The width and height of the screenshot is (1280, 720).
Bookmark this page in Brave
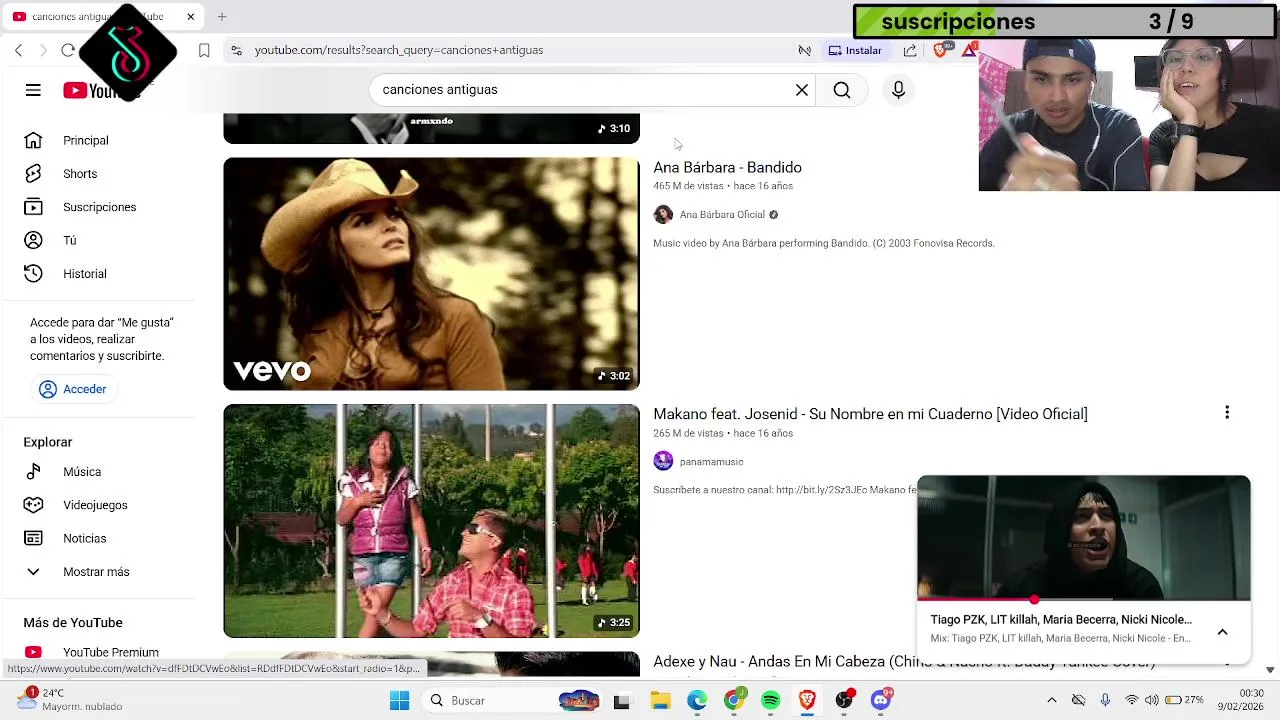pyautogui.click(x=204, y=50)
